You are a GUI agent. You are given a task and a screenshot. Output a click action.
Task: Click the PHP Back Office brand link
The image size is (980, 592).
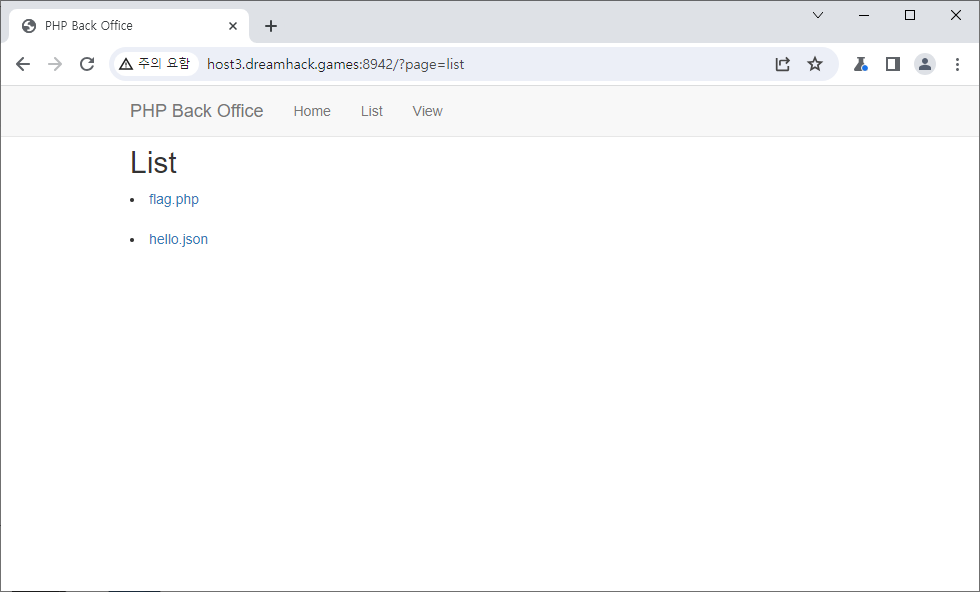(196, 111)
